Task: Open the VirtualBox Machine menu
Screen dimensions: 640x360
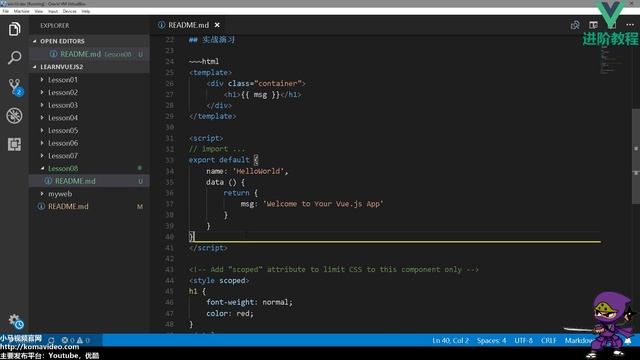Action: [x=21, y=11]
